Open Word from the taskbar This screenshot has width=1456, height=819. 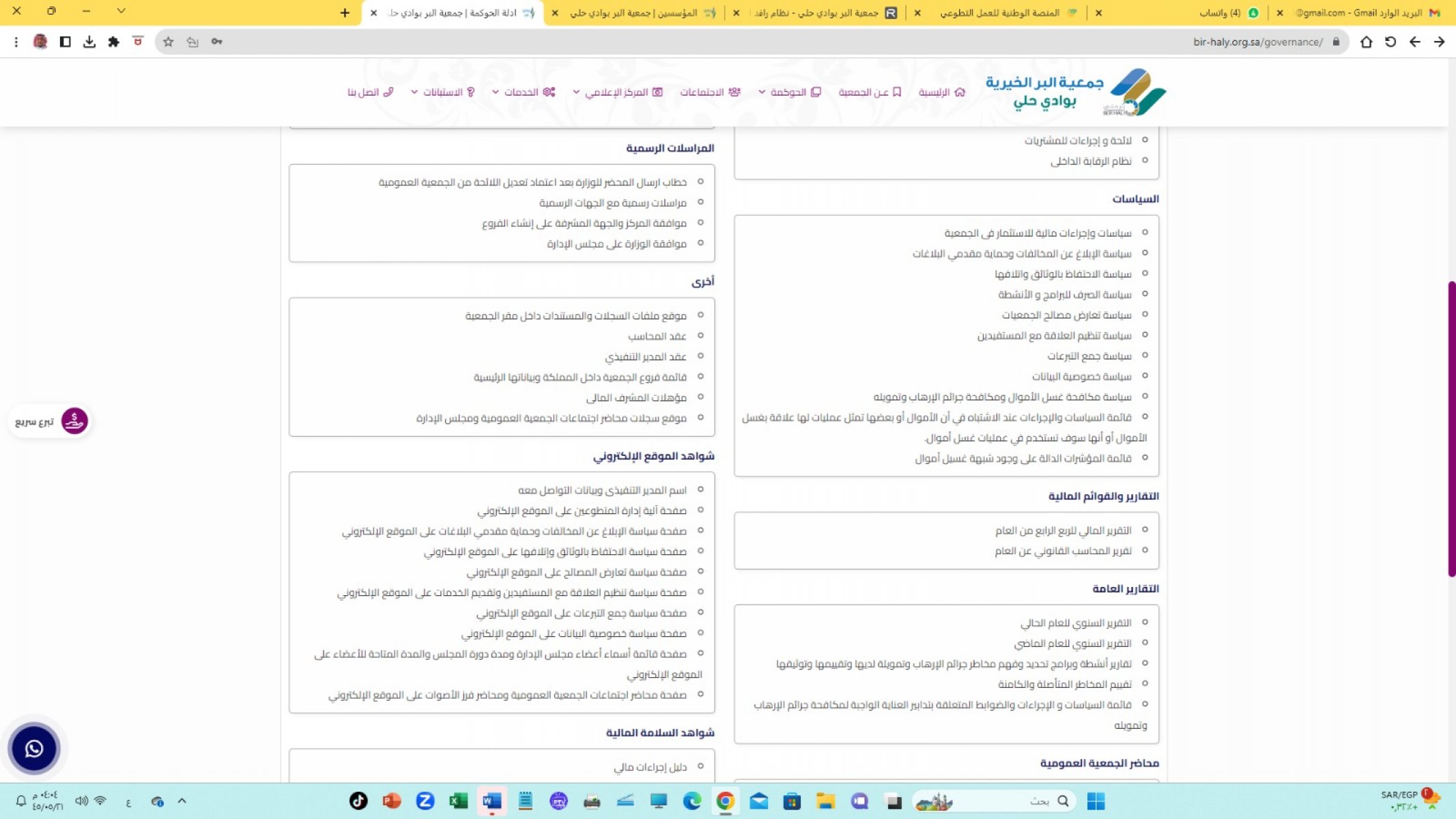pos(491,801)
